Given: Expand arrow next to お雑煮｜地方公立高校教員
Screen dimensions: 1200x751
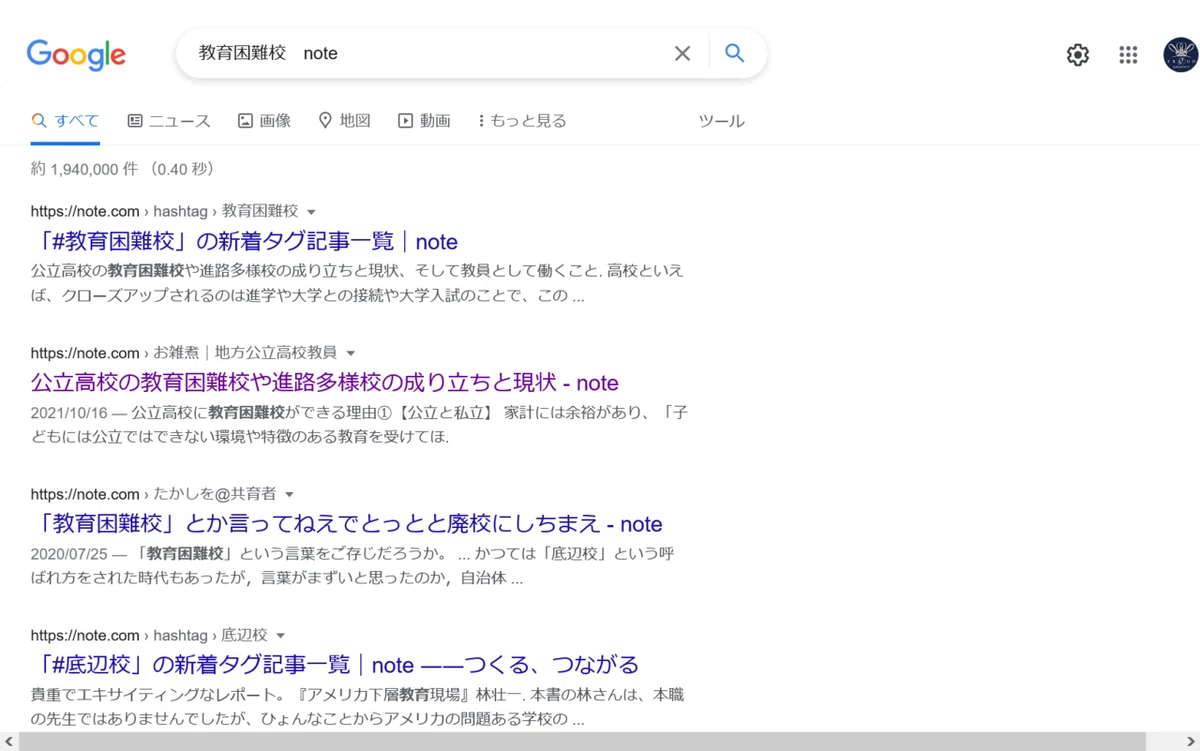Looking at the screenshot, I should pos(350,353).
